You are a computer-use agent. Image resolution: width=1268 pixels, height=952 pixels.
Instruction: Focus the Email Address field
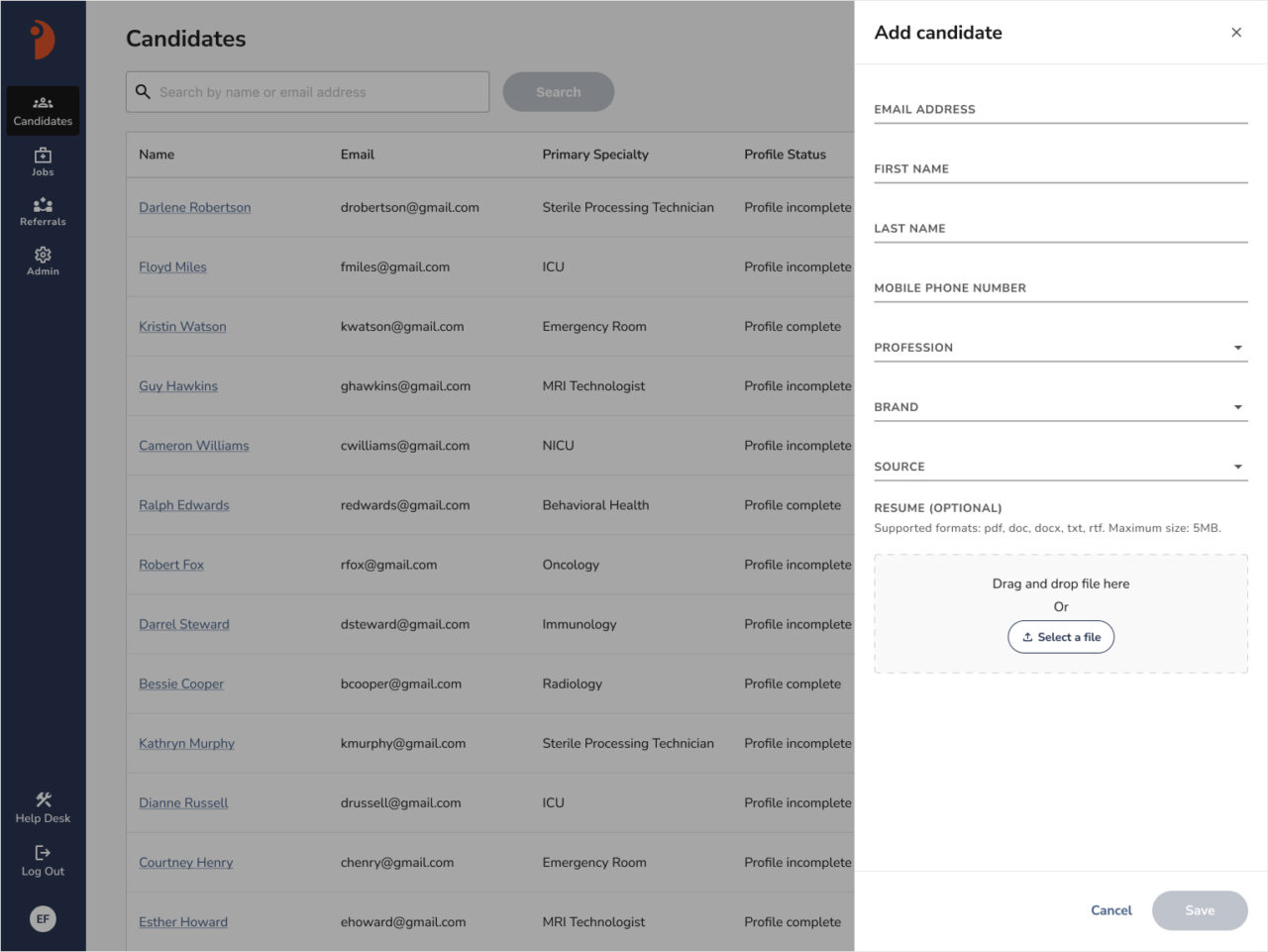click(1060, 110)
